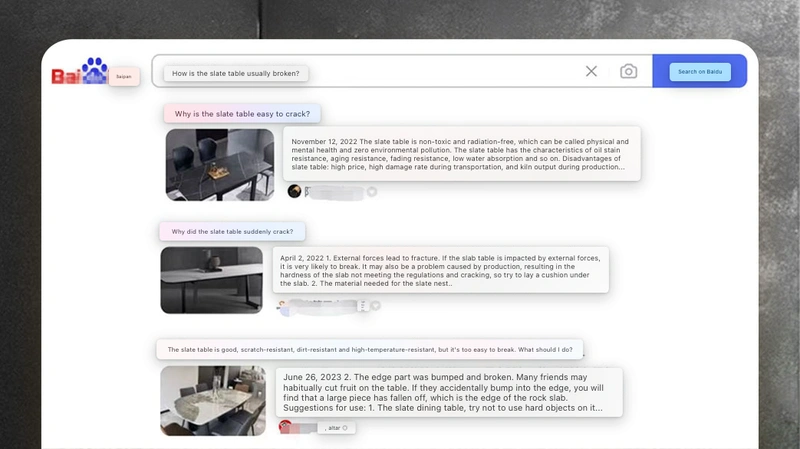Open 'Why did the slate table suddenly crack?'
Image resolution: width=800 pixels, height=449 pixels.
pos(232,232)
